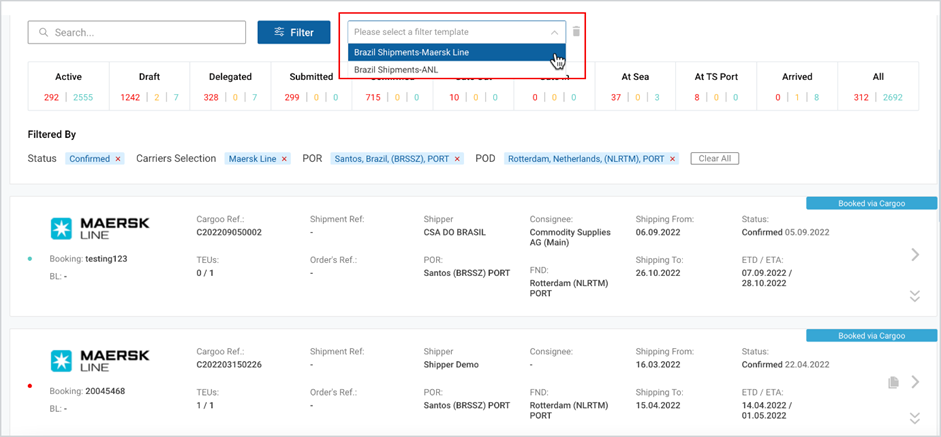Switch to the All status tab
Screen dimensions: 941x437
tap(878, 86)
